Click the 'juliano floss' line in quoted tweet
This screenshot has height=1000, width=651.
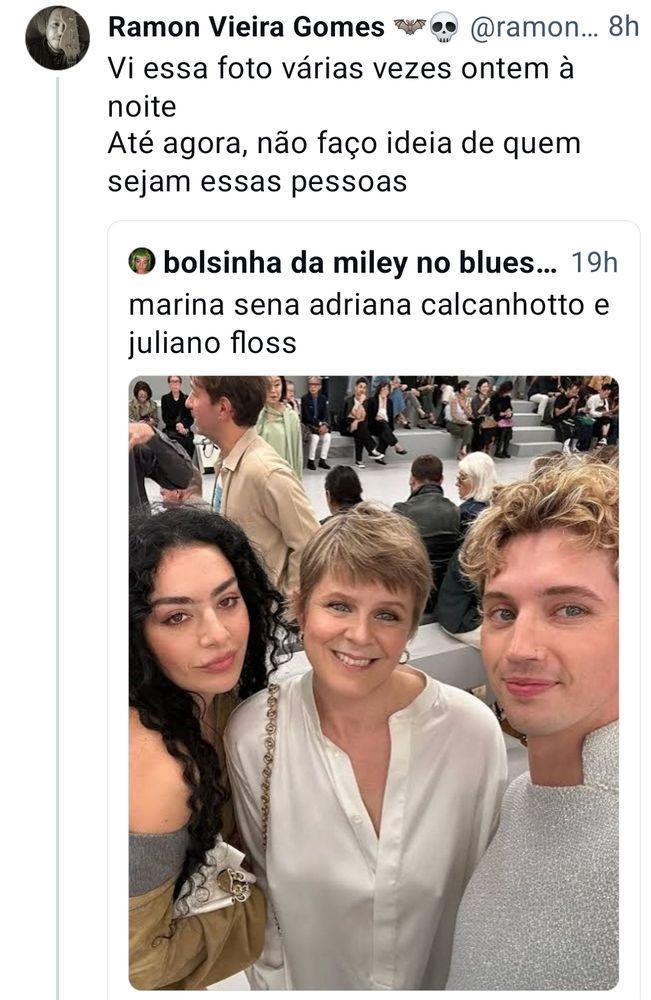coord(212,343)
